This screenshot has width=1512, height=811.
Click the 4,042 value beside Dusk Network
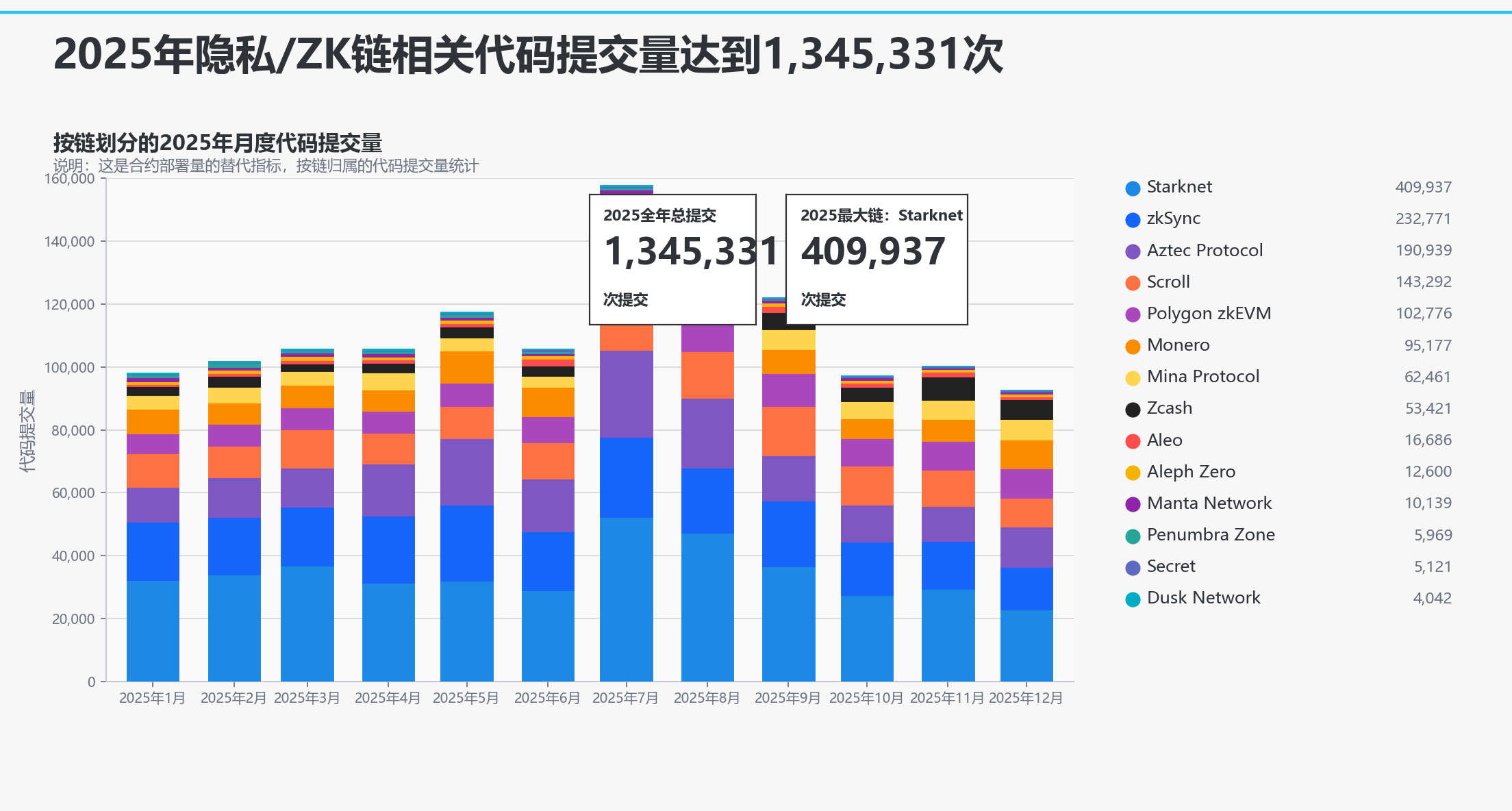point(1433,598)
